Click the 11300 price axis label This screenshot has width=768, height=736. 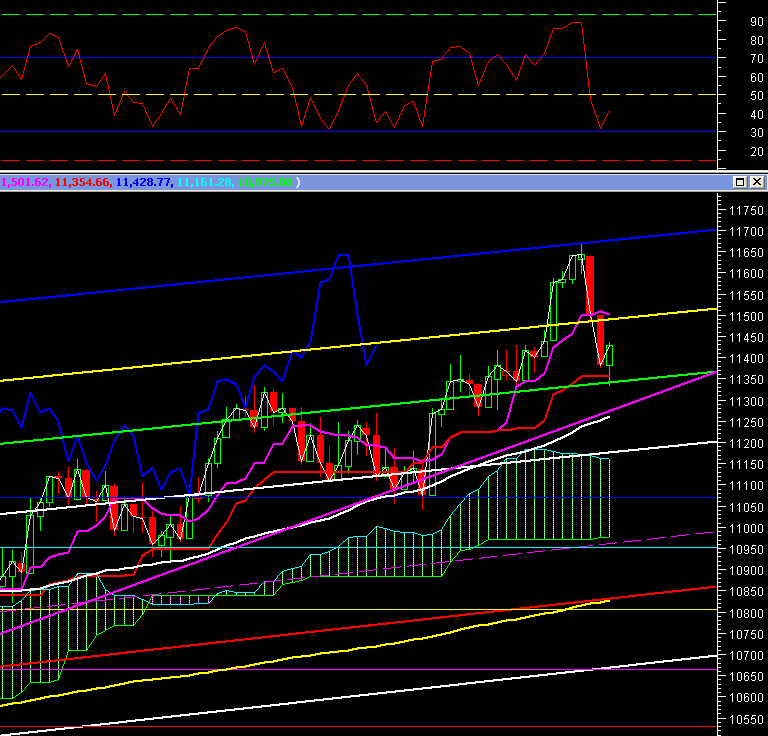[746, 402]
